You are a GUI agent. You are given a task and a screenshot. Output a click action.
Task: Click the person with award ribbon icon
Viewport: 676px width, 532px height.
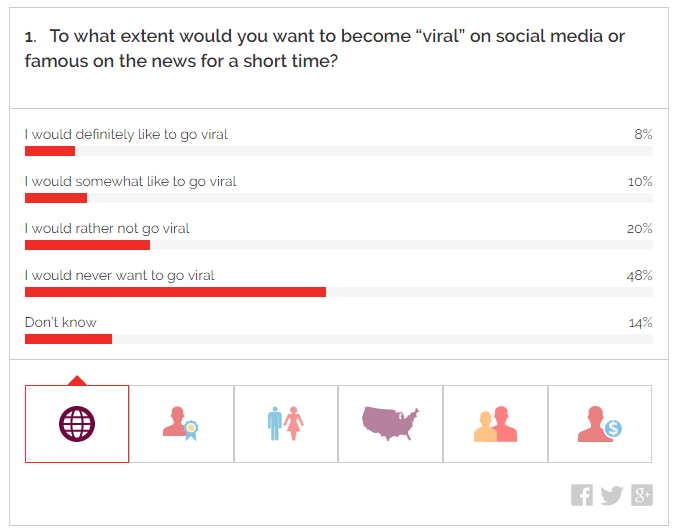[181, 424]
